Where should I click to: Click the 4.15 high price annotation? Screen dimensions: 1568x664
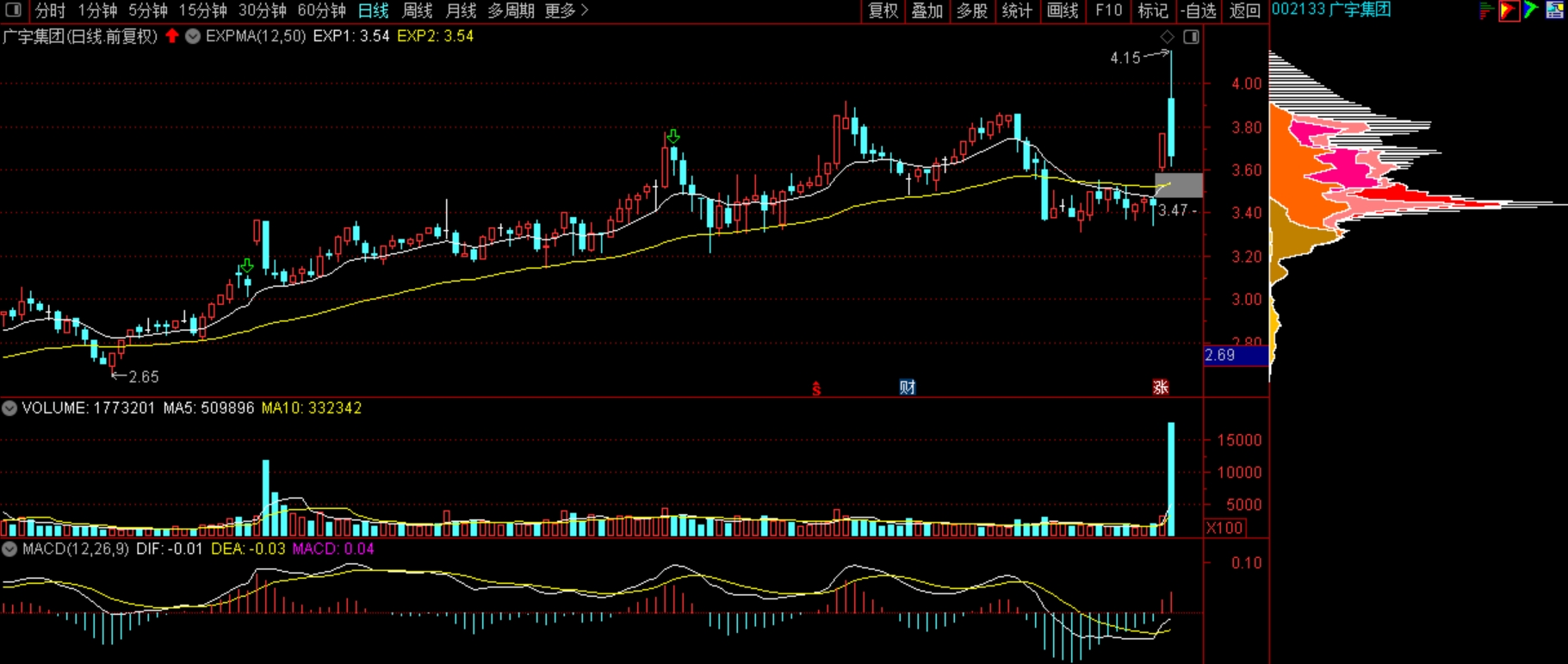(1125, 58)
